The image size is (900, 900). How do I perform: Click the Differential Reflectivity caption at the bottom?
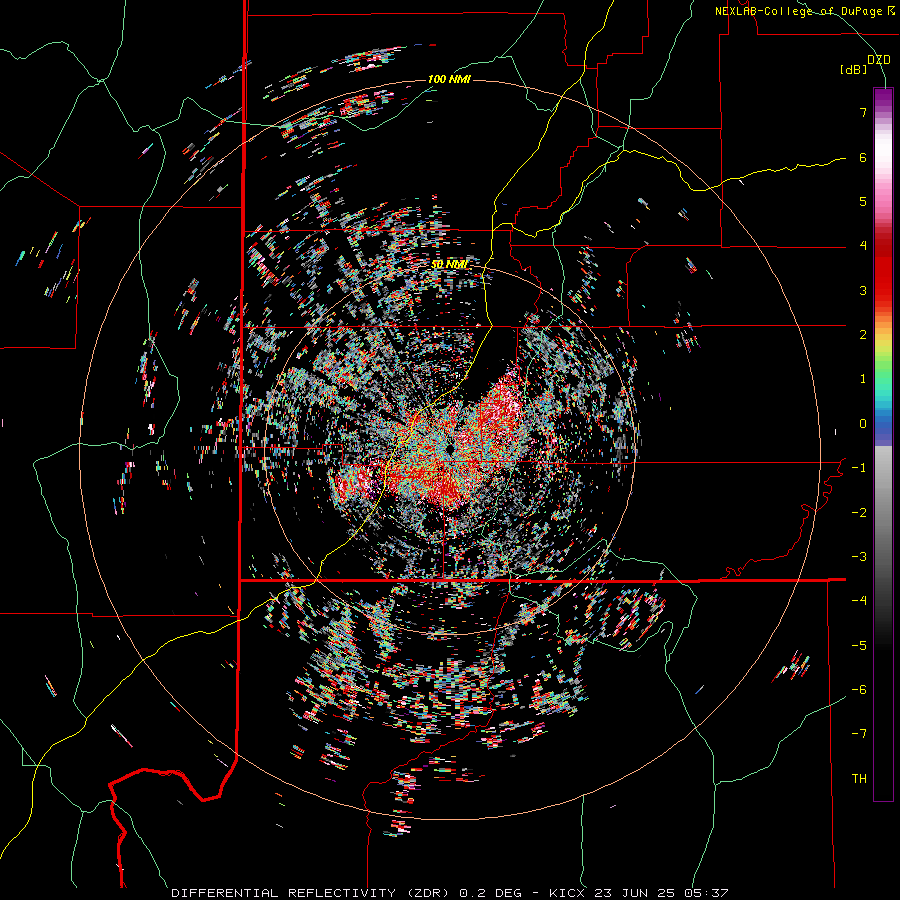pyautogui.click(x=449, y=893)
